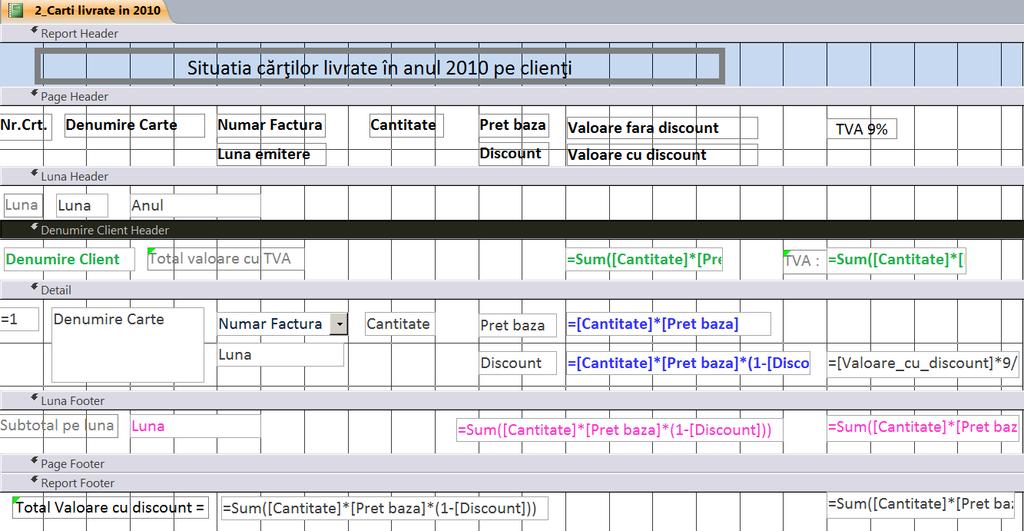Select the bold Discount header label
Image resolution: width=1024 pixels, height=531 pixels.
513,154
